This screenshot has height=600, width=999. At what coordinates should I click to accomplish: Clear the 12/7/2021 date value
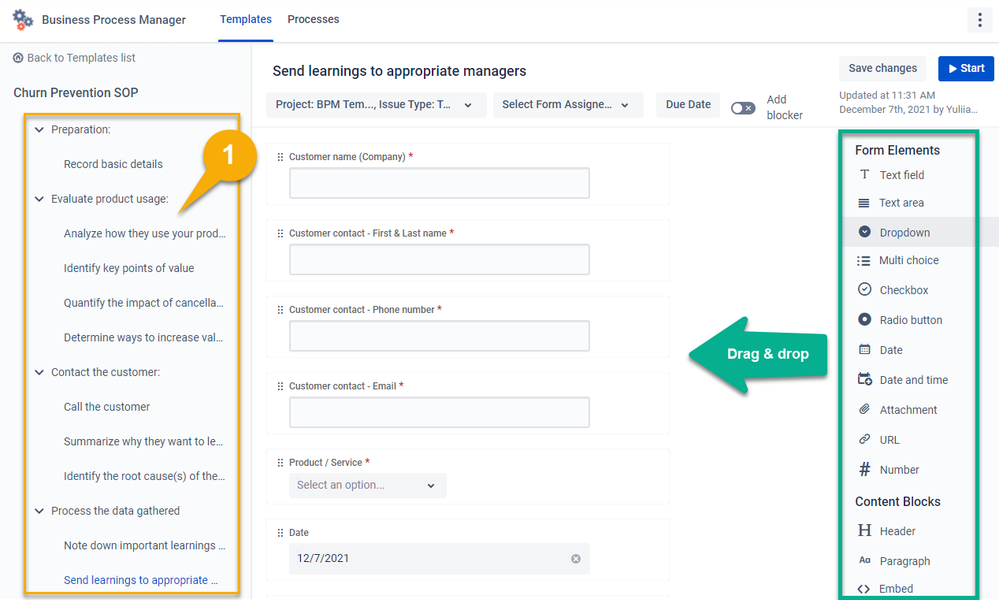[576, 559]
